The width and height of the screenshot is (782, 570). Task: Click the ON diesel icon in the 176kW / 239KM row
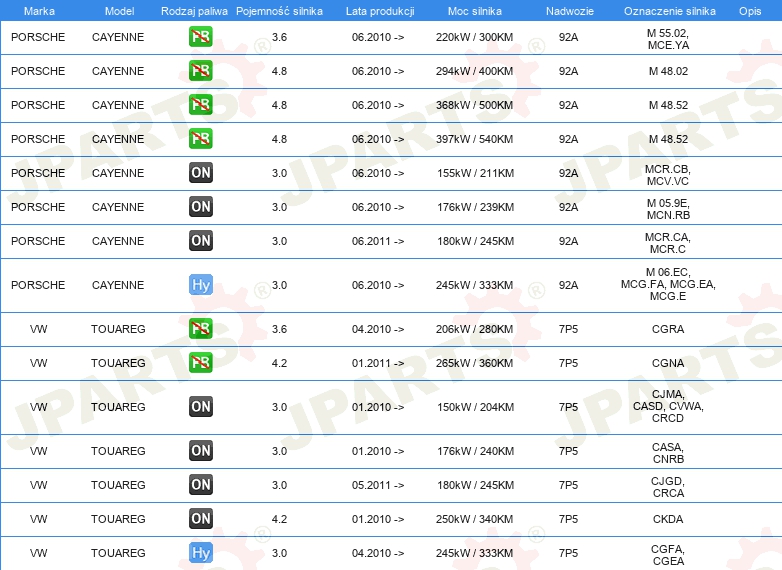[x=200, y=206]
